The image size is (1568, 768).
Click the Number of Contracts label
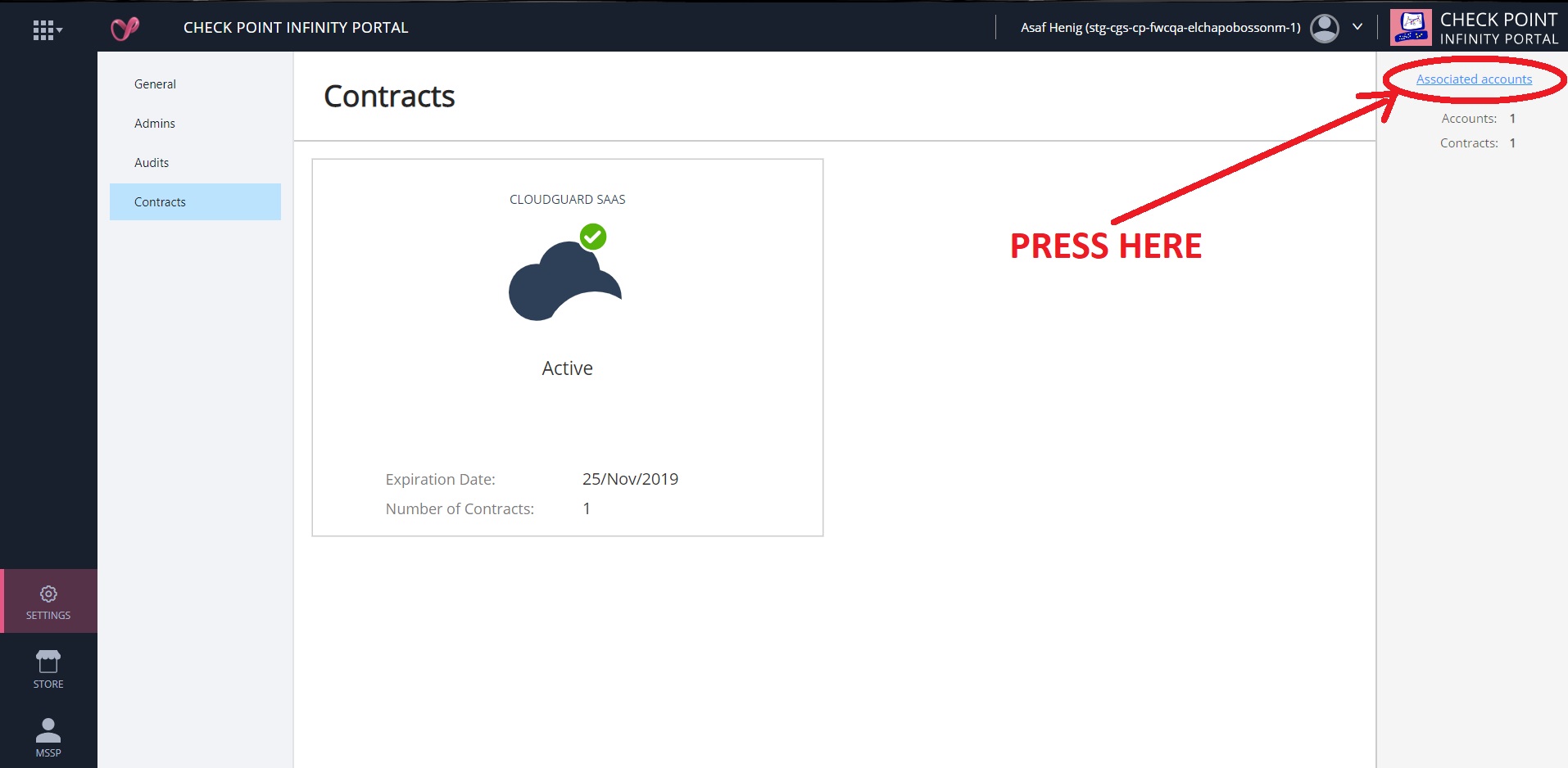click(460, 509)
